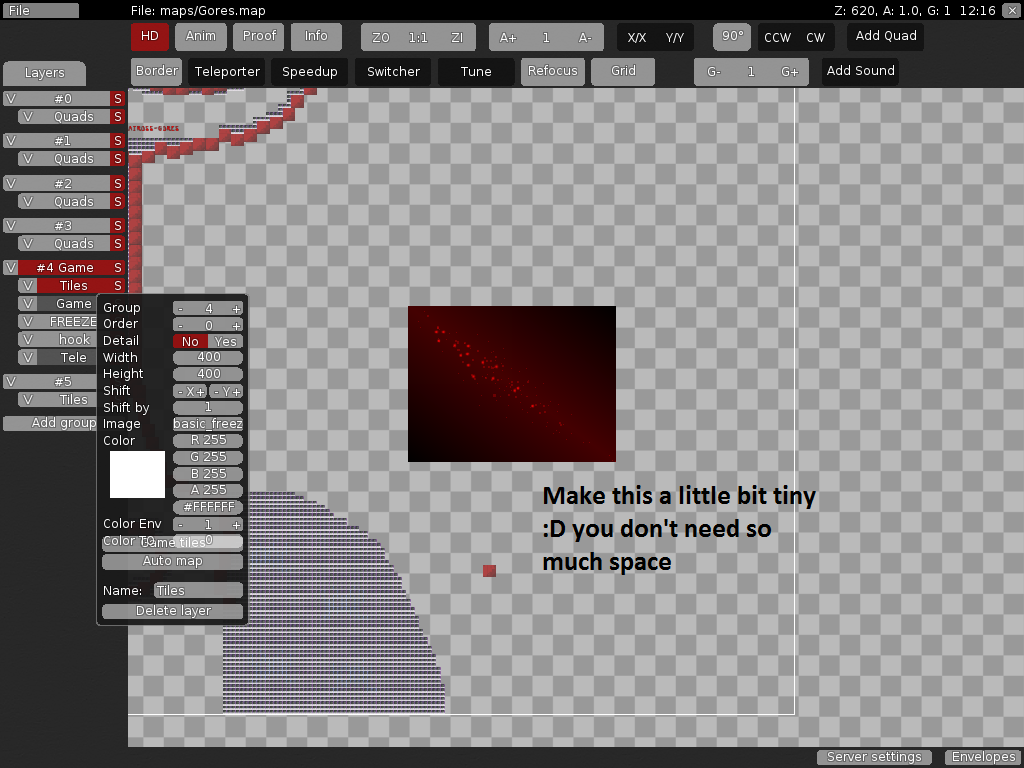
Task: Reset zoom with the 1:1 button
Action: click(x=418, y=38)
